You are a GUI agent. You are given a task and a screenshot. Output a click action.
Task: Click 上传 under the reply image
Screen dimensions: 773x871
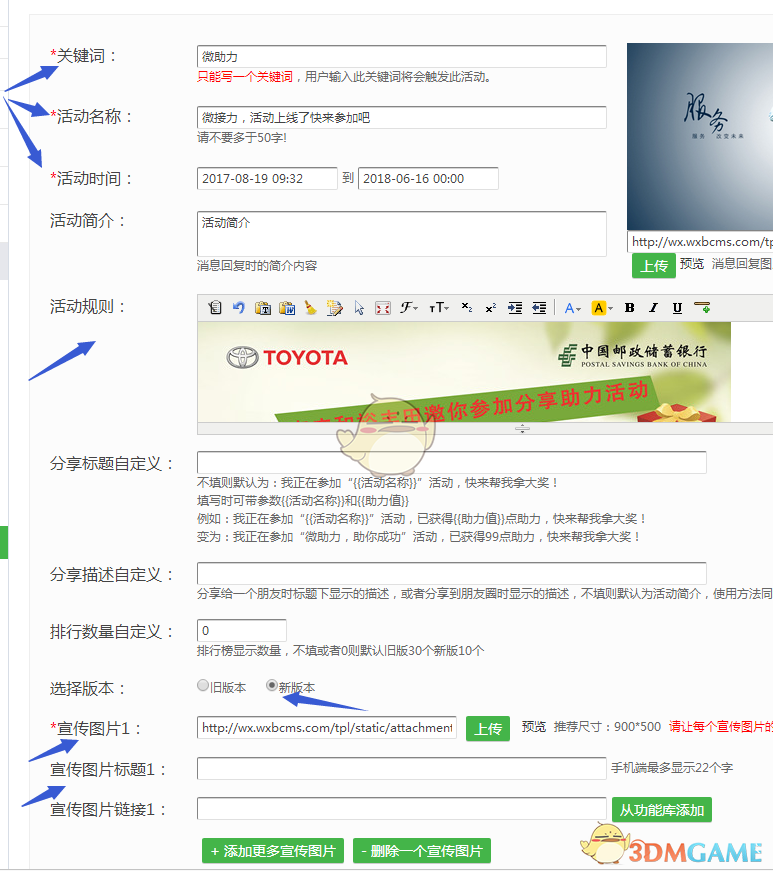pyautogui.click(x=654, y=266)
